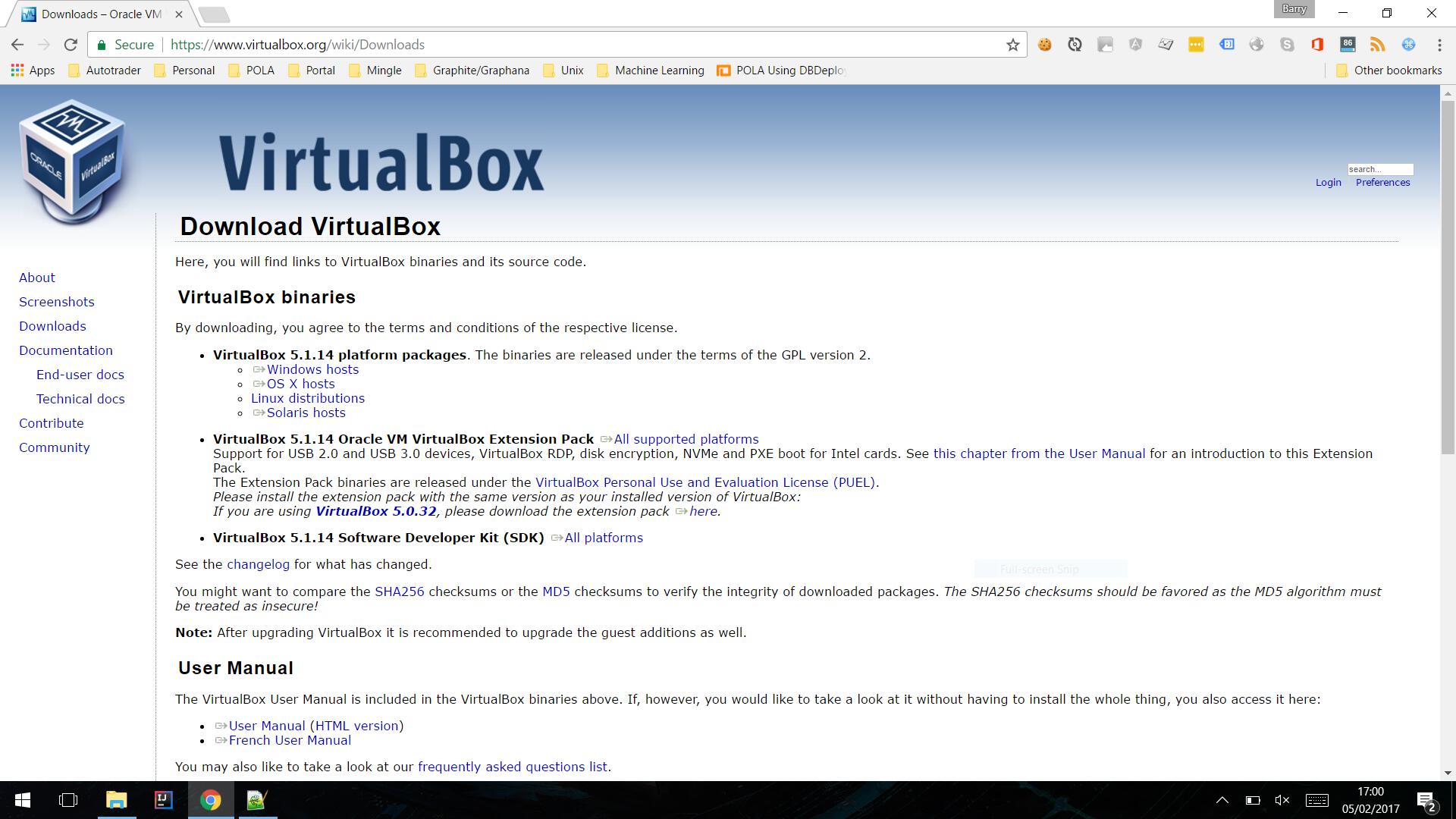Image resolution: width=1456 pixels, height=819 pixels.
Task: Open the Machine Learning bookmarks folder
Action: point(651,71)
